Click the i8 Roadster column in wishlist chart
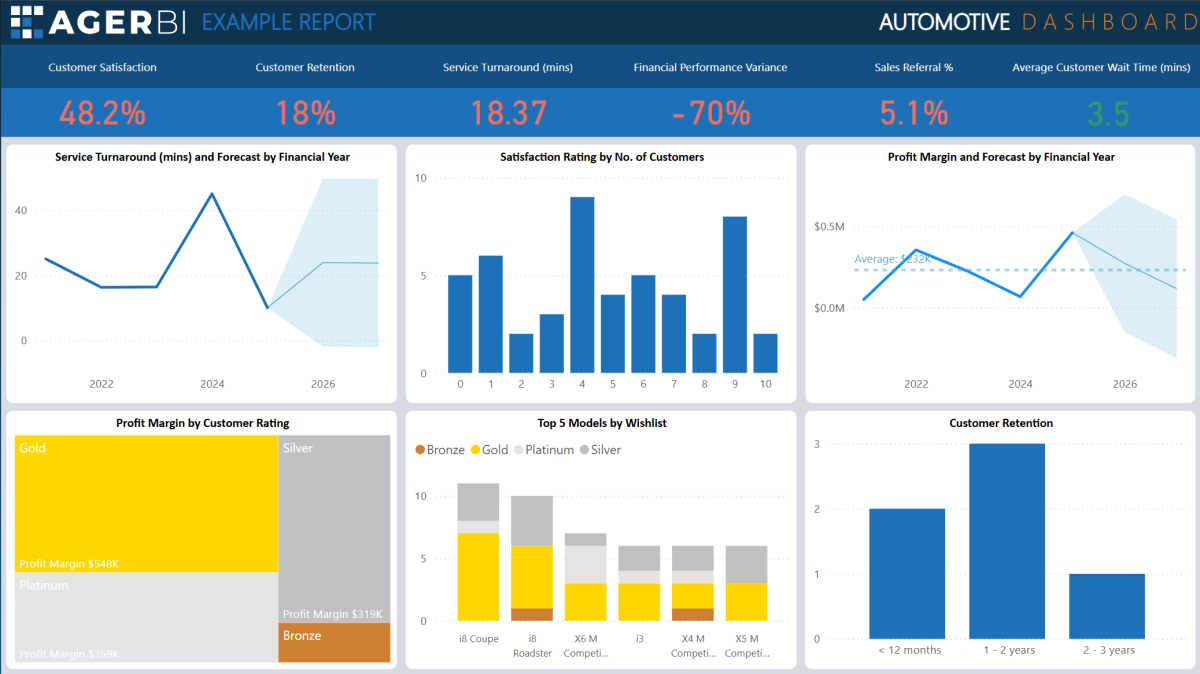Image resolution: width=1200 pixels, height=674 pixels. (532, 560)
